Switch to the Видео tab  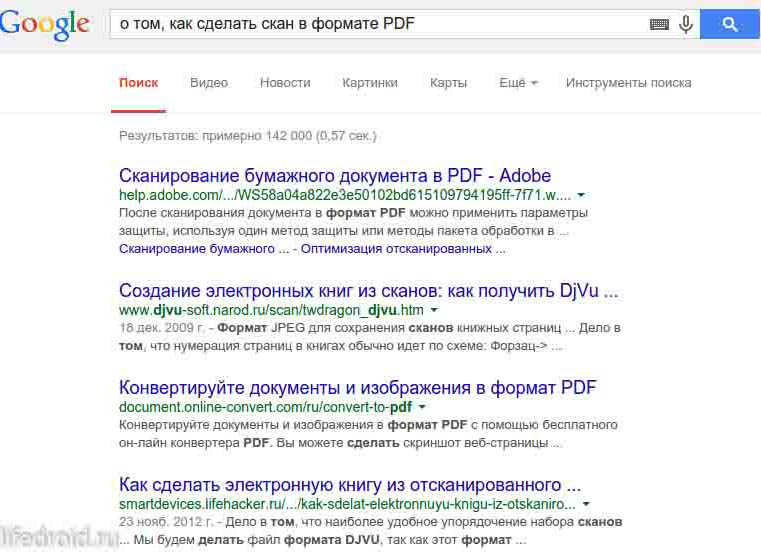(209, 83)
